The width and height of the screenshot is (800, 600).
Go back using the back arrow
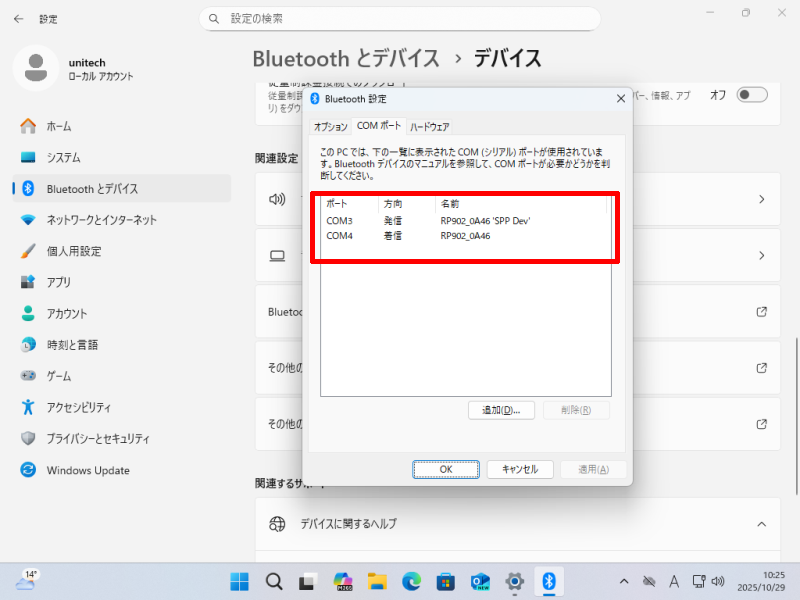(x=18, y=18)
